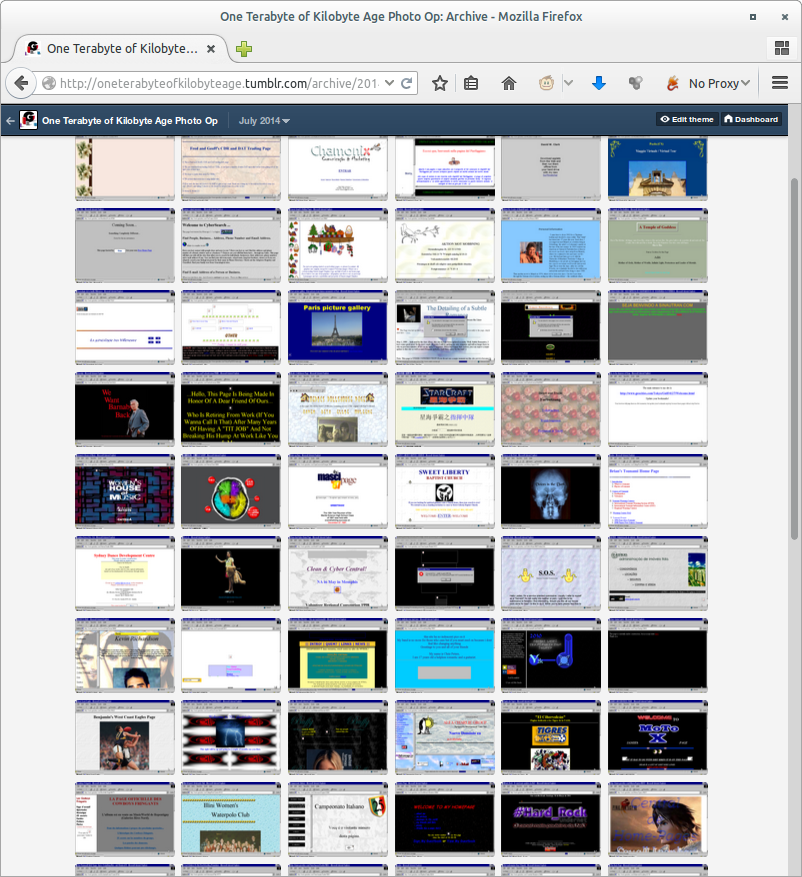Expand the dropdown arrow beside the face icon
This screenshot has height=877, width=802.
pos(568,83)
